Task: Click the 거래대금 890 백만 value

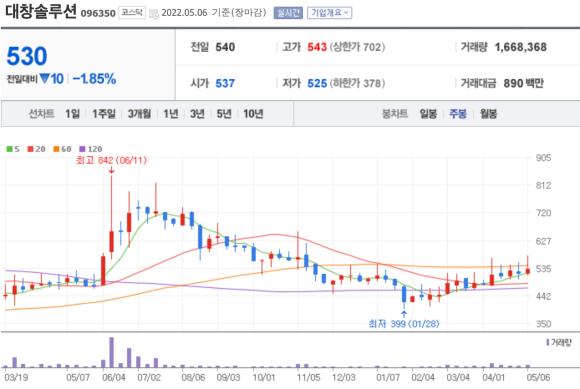Action: click(x=523, y=84)
